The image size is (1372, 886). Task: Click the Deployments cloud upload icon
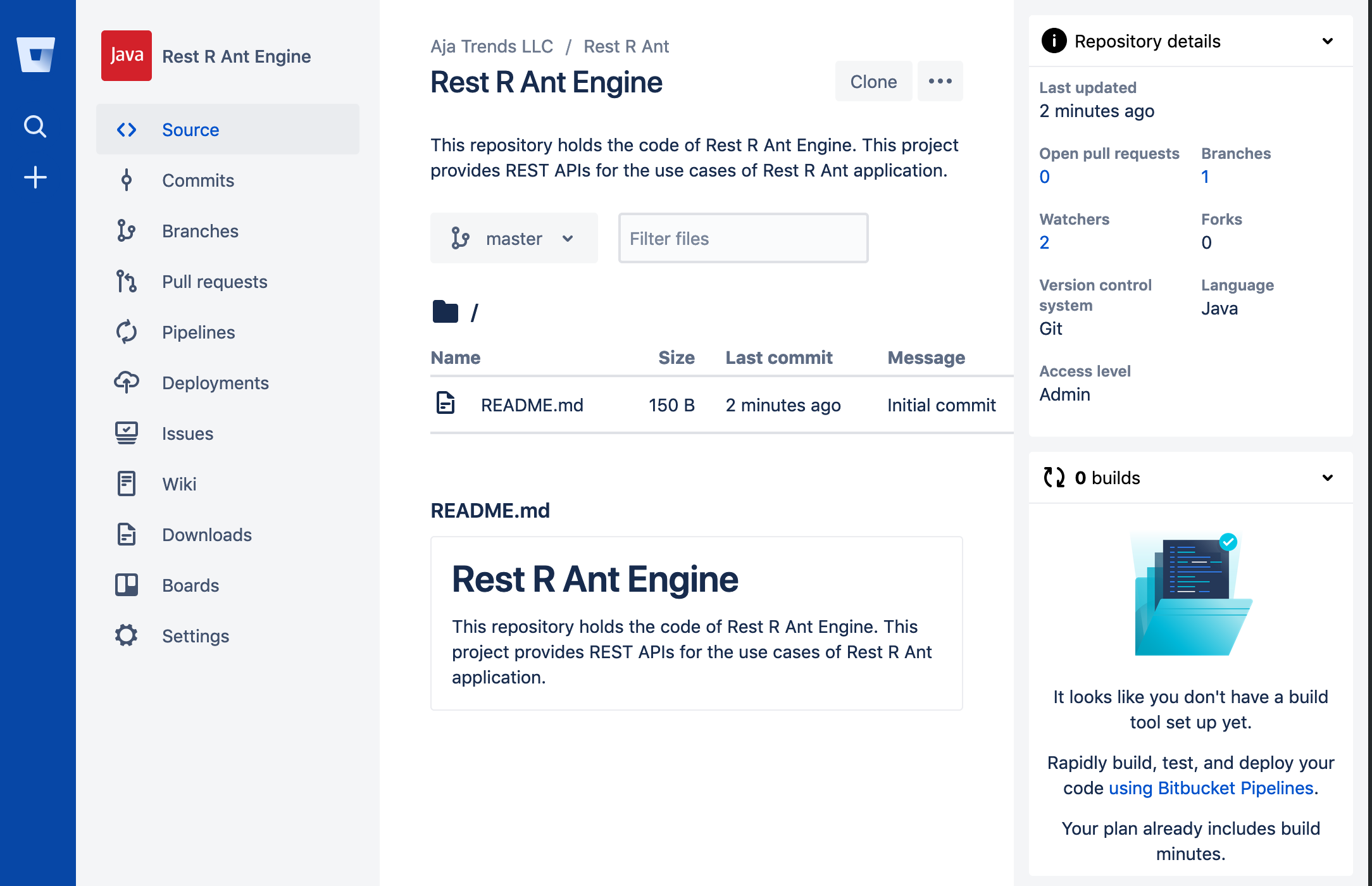[x=127, y=382]
